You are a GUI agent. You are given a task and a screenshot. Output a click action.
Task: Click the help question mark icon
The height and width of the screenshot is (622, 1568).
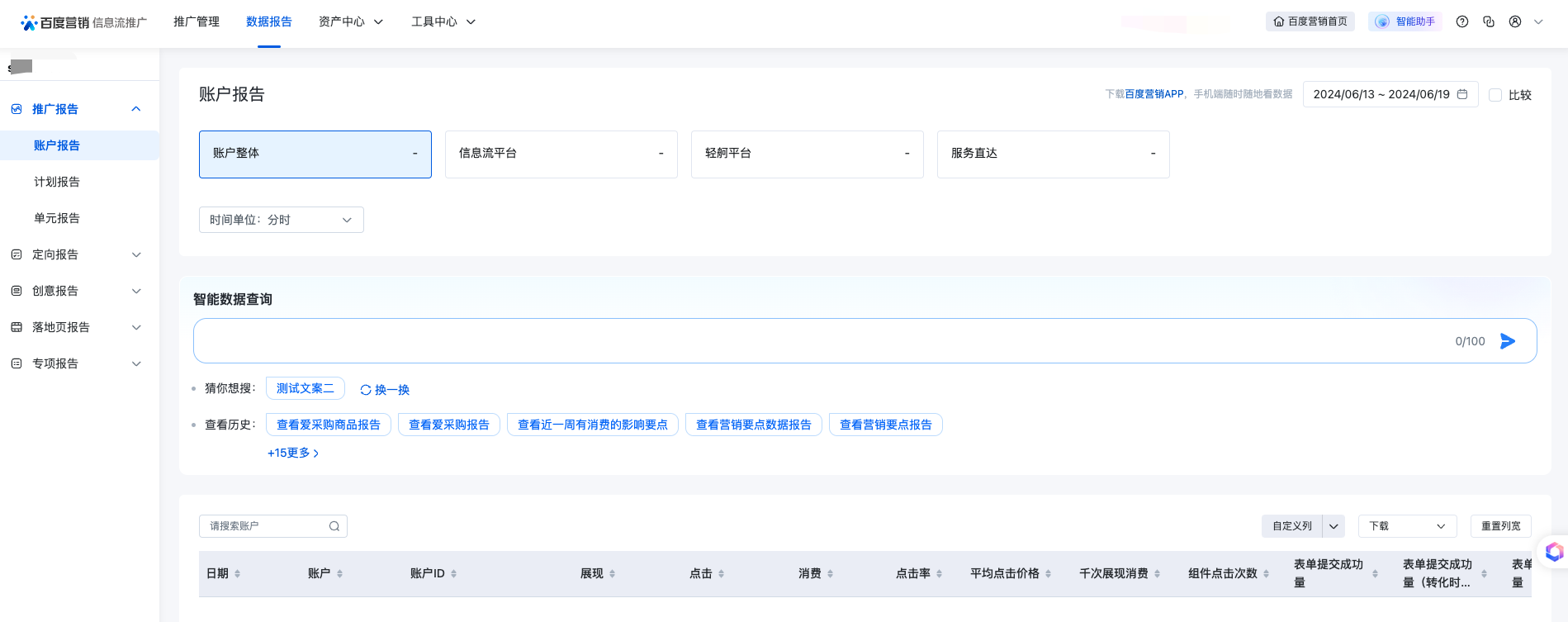pyautogui.click(x=1462, y=22)
